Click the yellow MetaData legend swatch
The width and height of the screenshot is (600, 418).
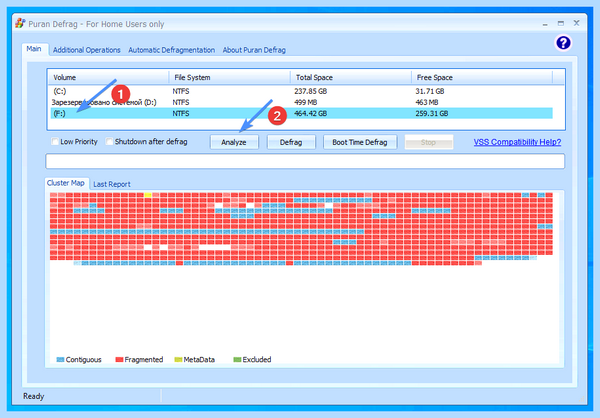point(178,359)
